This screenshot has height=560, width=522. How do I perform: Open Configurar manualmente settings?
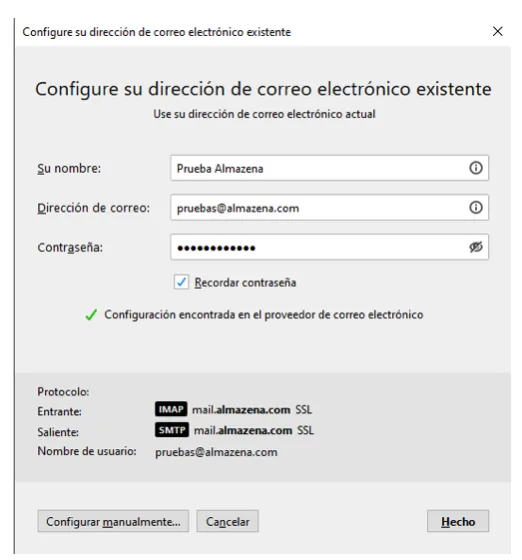(x=113, y=521)
